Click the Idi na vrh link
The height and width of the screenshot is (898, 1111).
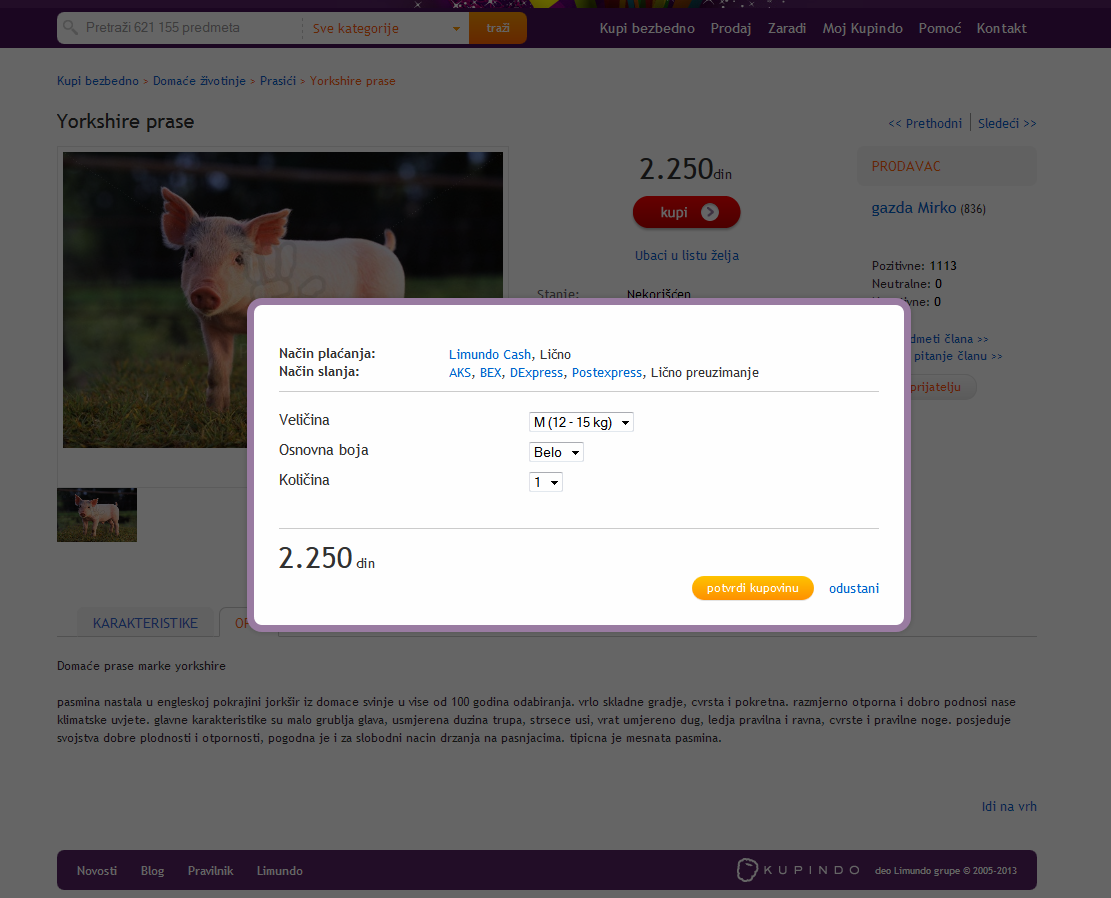coord(1009,806)
